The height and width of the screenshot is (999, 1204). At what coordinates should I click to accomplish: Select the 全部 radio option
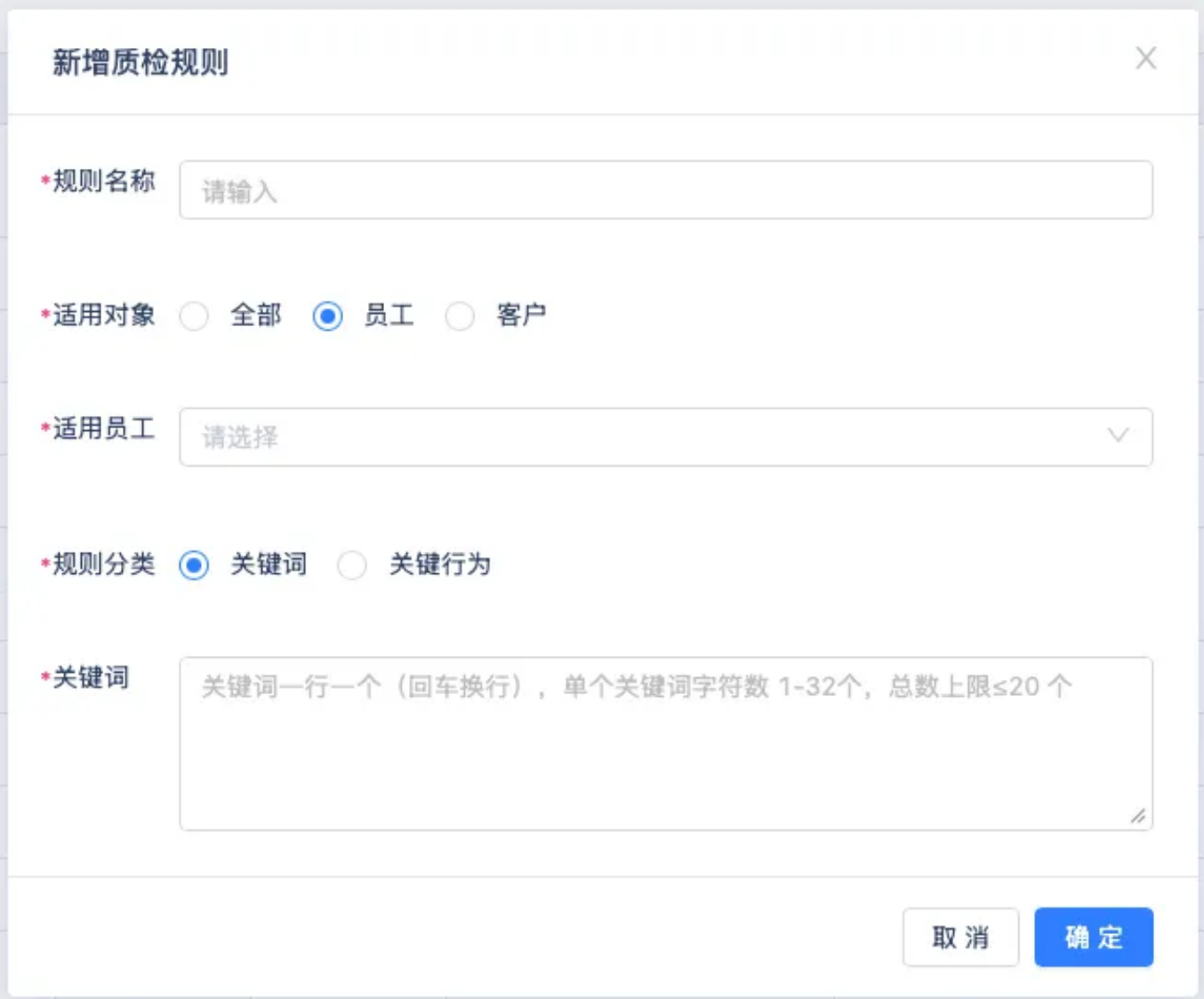click(x=194, y=316)
